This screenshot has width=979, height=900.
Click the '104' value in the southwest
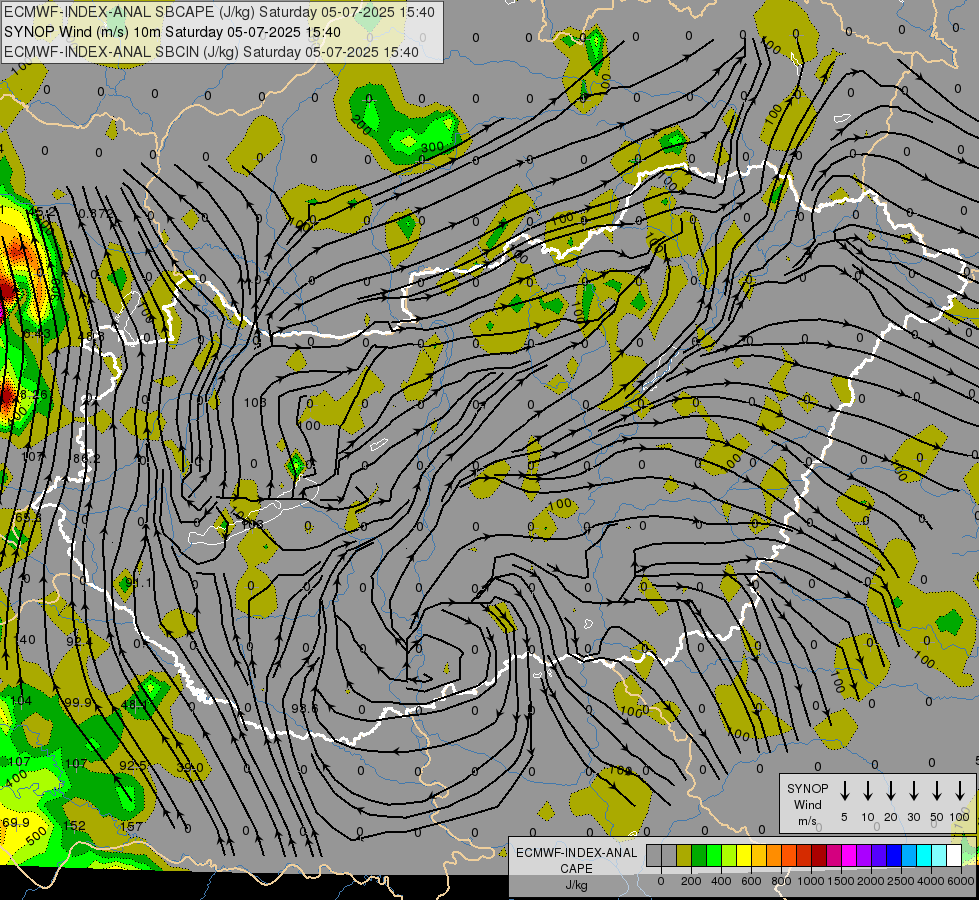(x=21, y=701)
